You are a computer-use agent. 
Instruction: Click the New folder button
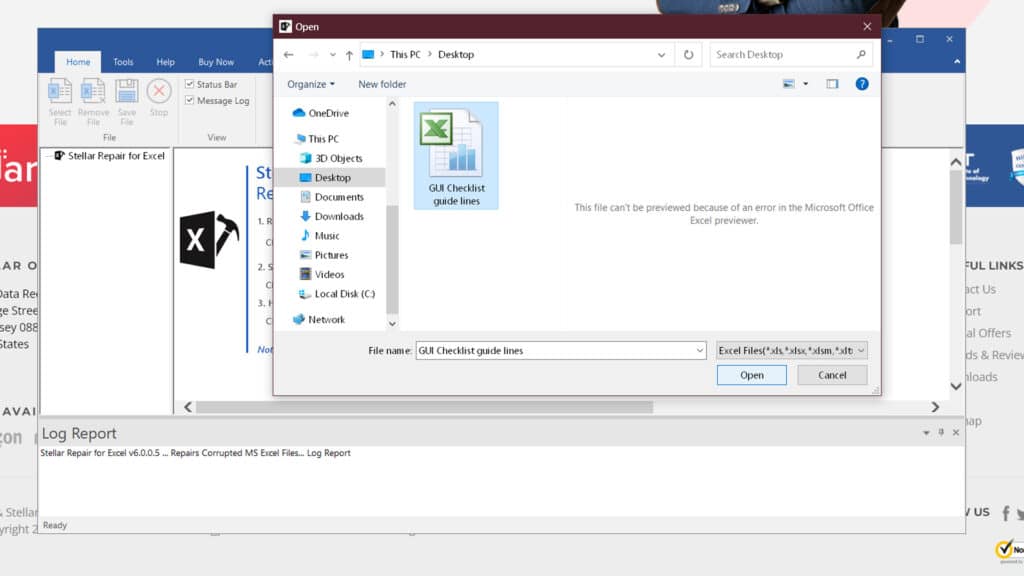pos(382,84)
